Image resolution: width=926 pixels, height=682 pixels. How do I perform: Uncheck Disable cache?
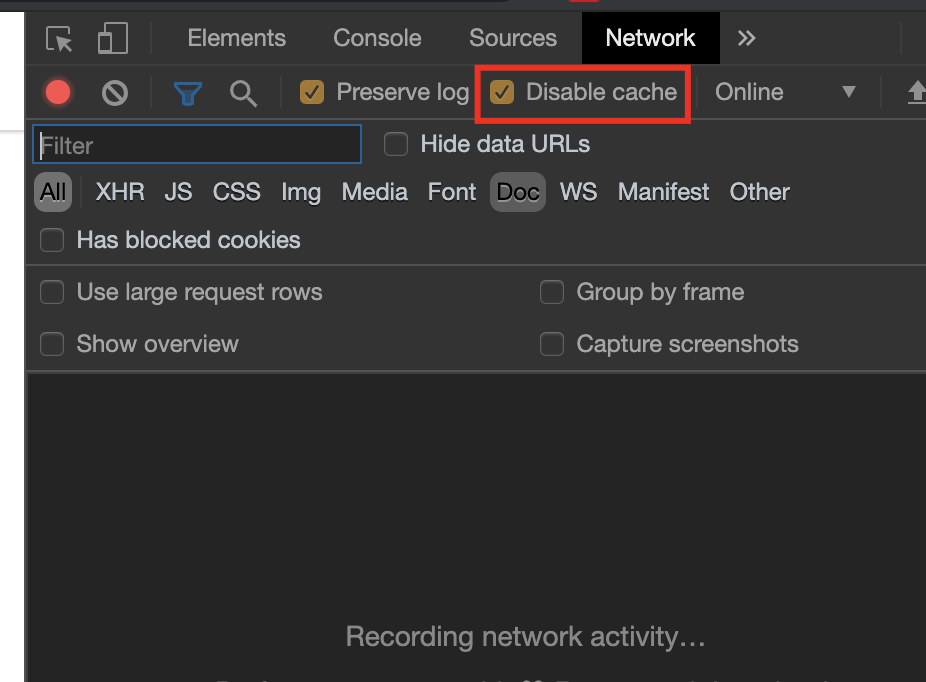click(x=502, y=92)
